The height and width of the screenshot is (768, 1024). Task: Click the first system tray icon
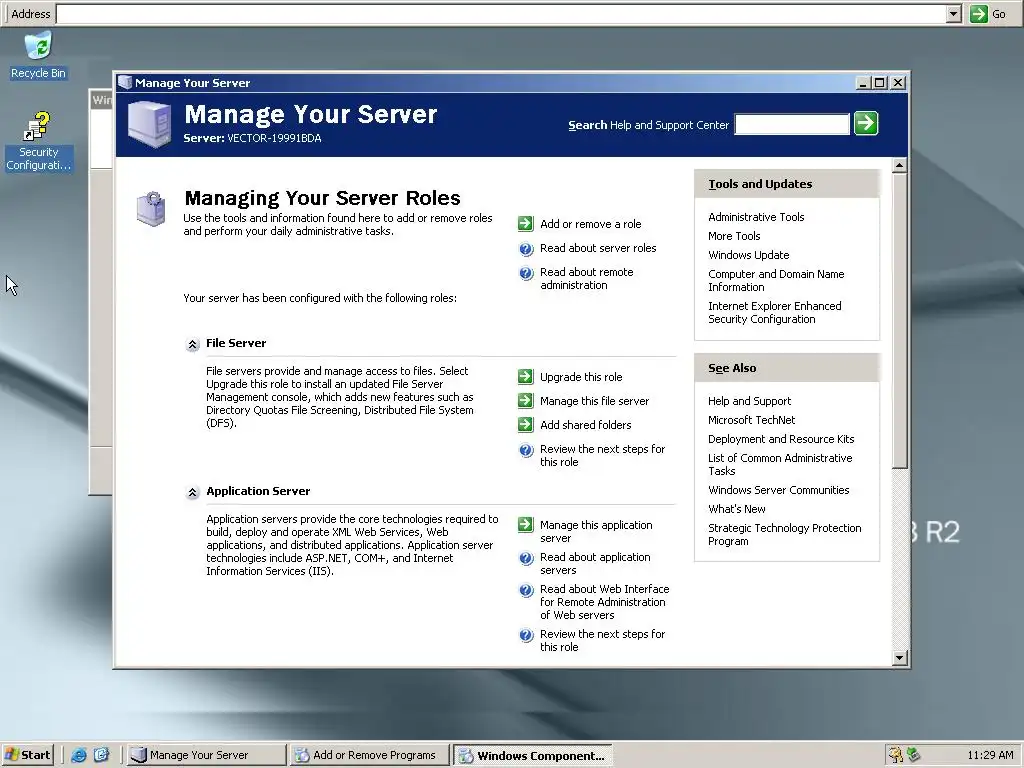pyautogui.click(x=895, y=755)
